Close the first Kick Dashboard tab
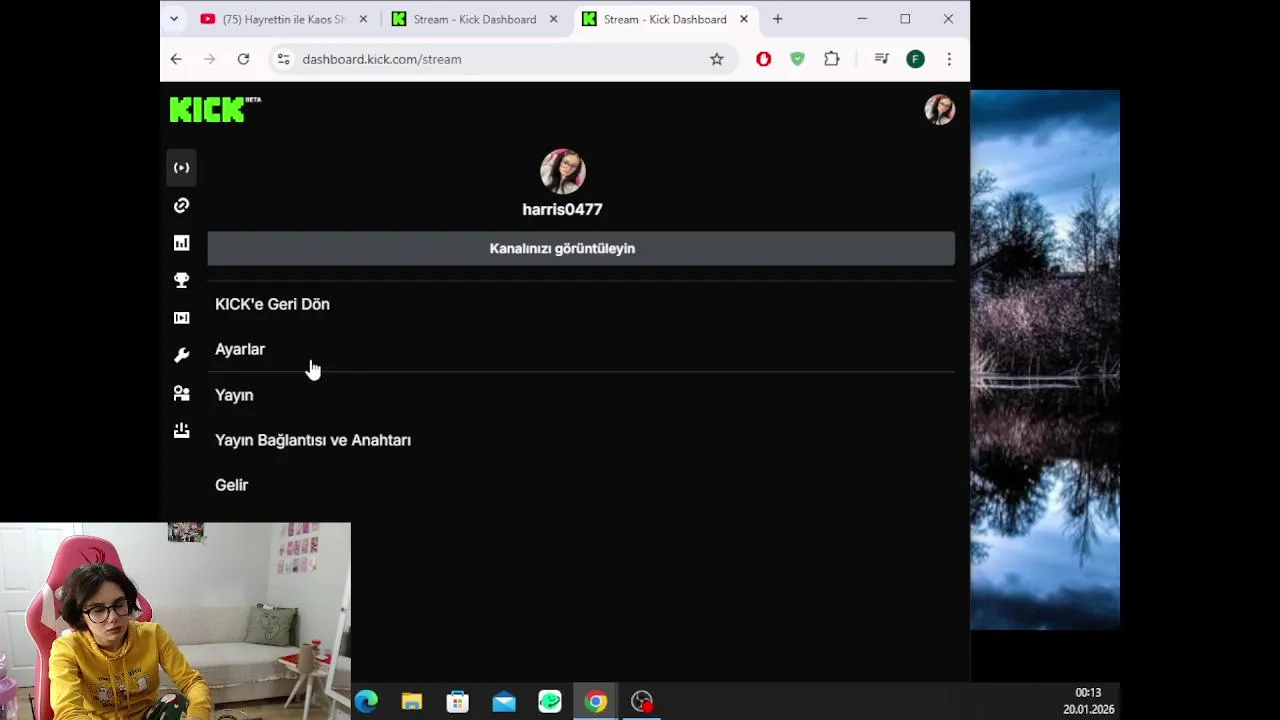 tap(553, 19)
